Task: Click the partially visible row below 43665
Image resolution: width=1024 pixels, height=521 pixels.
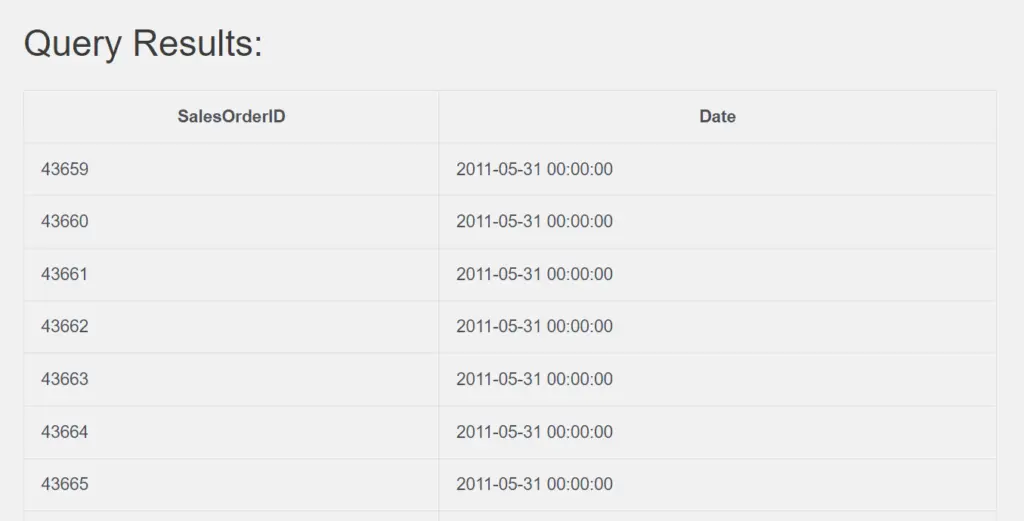Action: [x=510, y=516]
